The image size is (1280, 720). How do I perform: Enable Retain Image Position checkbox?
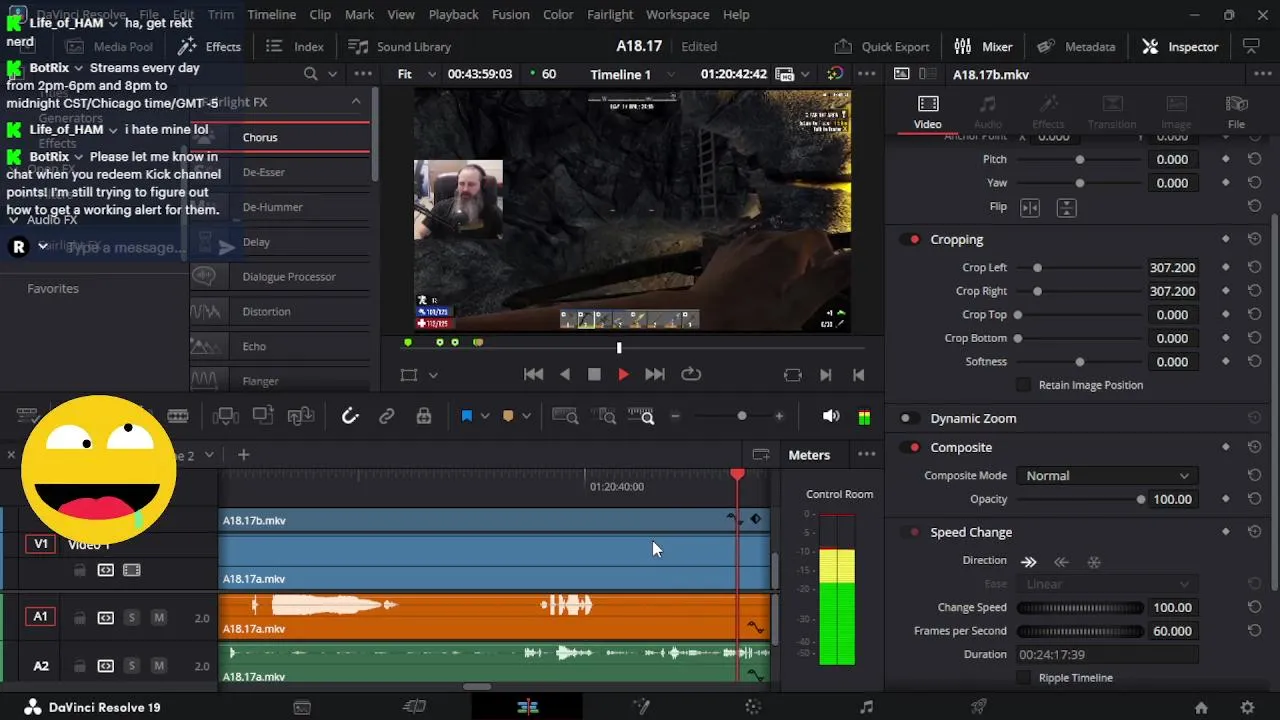[1023, 385]
